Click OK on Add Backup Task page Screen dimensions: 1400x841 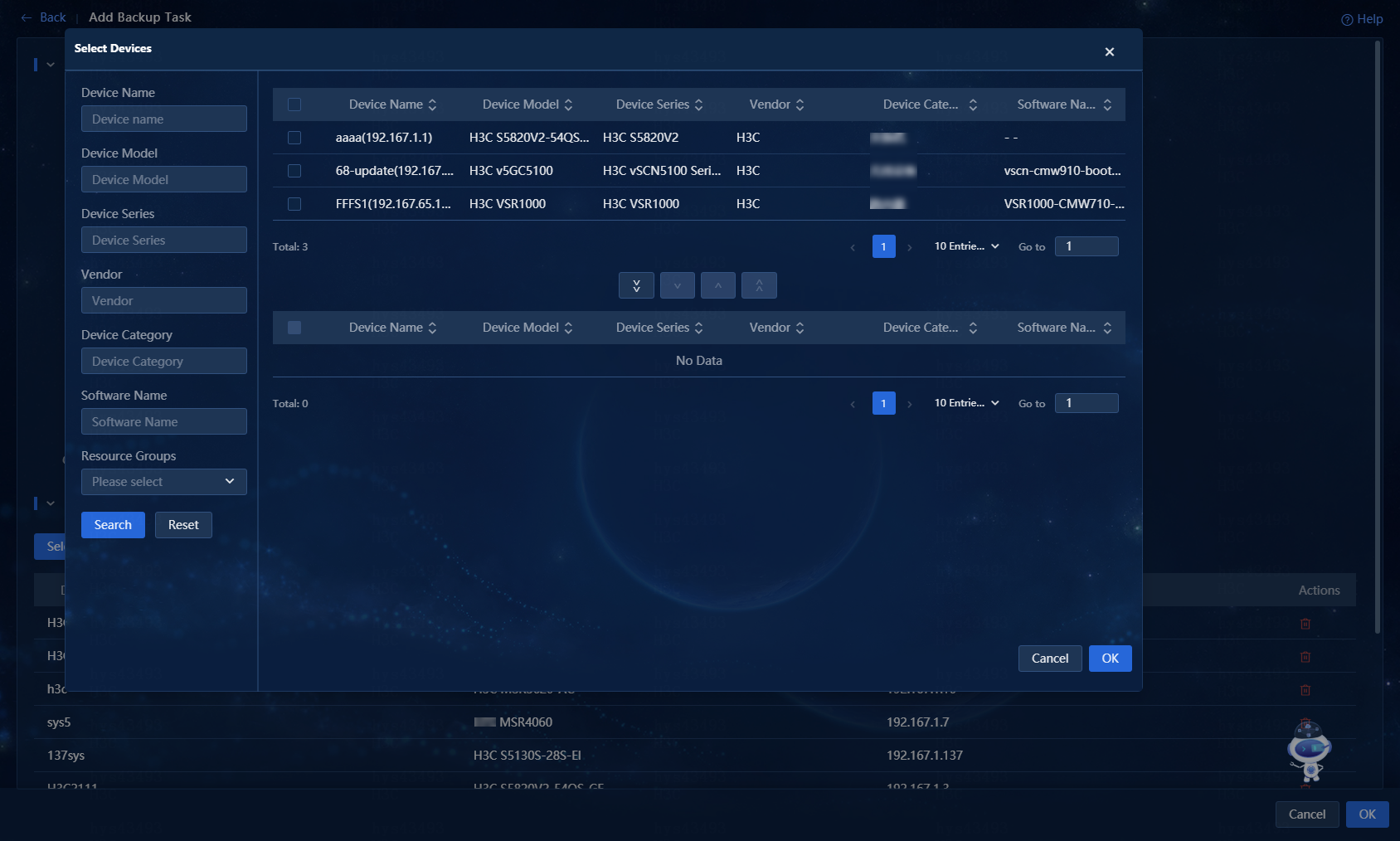pos(1368,814)
